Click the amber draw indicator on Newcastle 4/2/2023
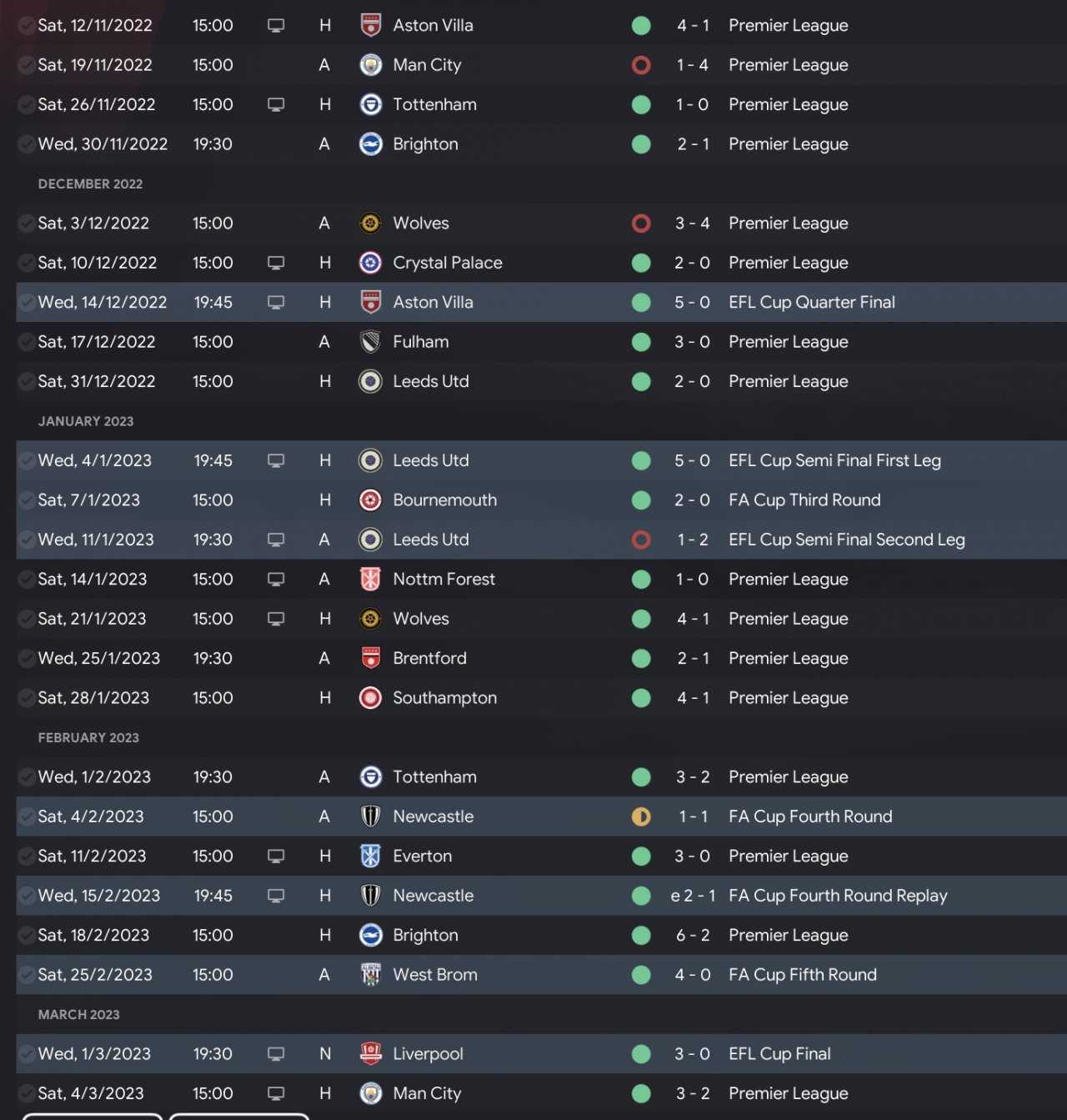This screenshot has width=1067, height=1120. coord(641,817)
